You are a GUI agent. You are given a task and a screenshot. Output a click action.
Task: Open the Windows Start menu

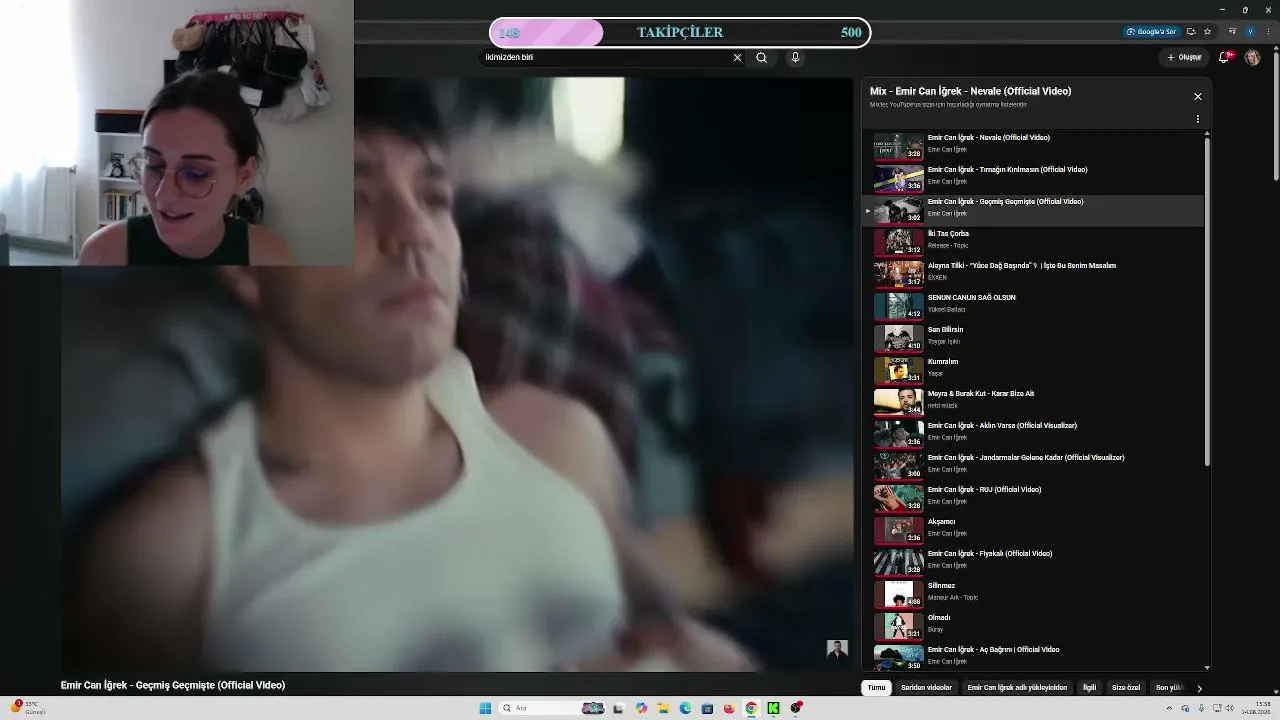485,708
